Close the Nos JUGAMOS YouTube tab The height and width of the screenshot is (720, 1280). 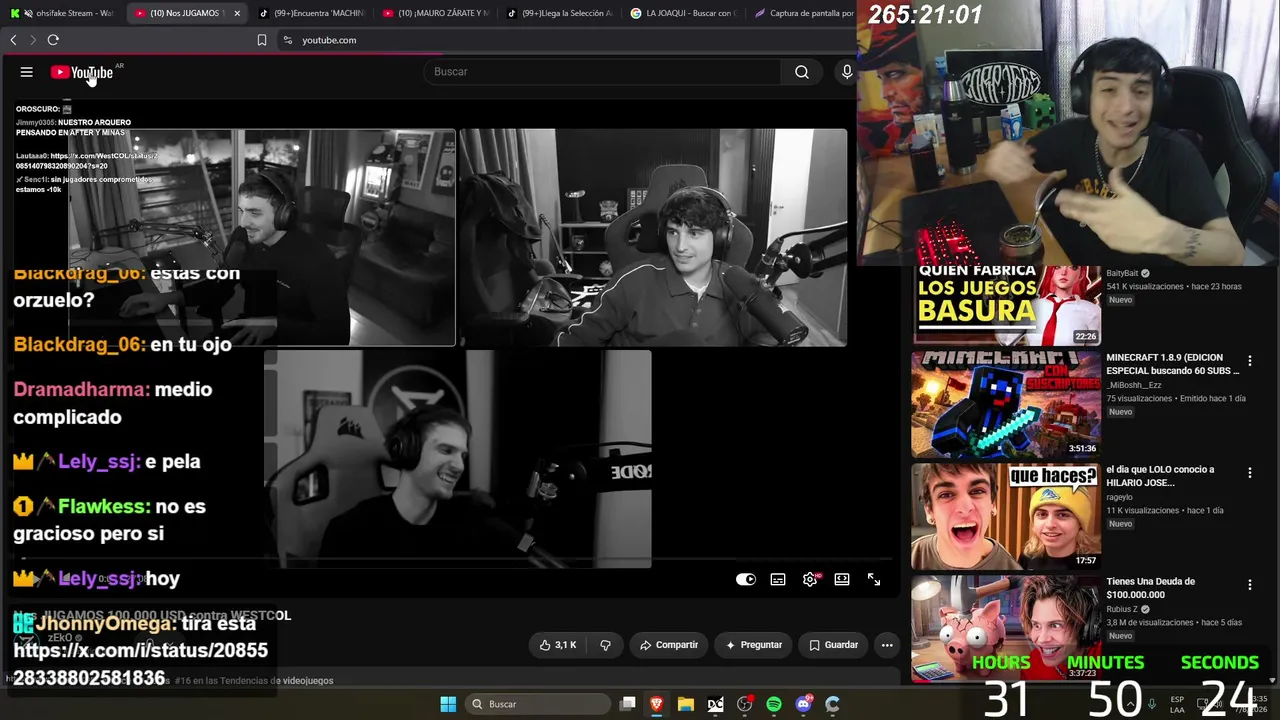tap(236, 13)
